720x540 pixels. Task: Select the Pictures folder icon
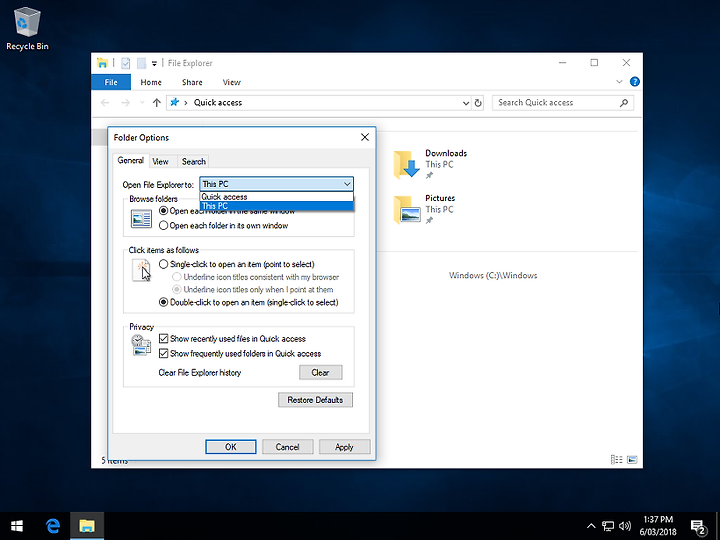click(406, 209)
